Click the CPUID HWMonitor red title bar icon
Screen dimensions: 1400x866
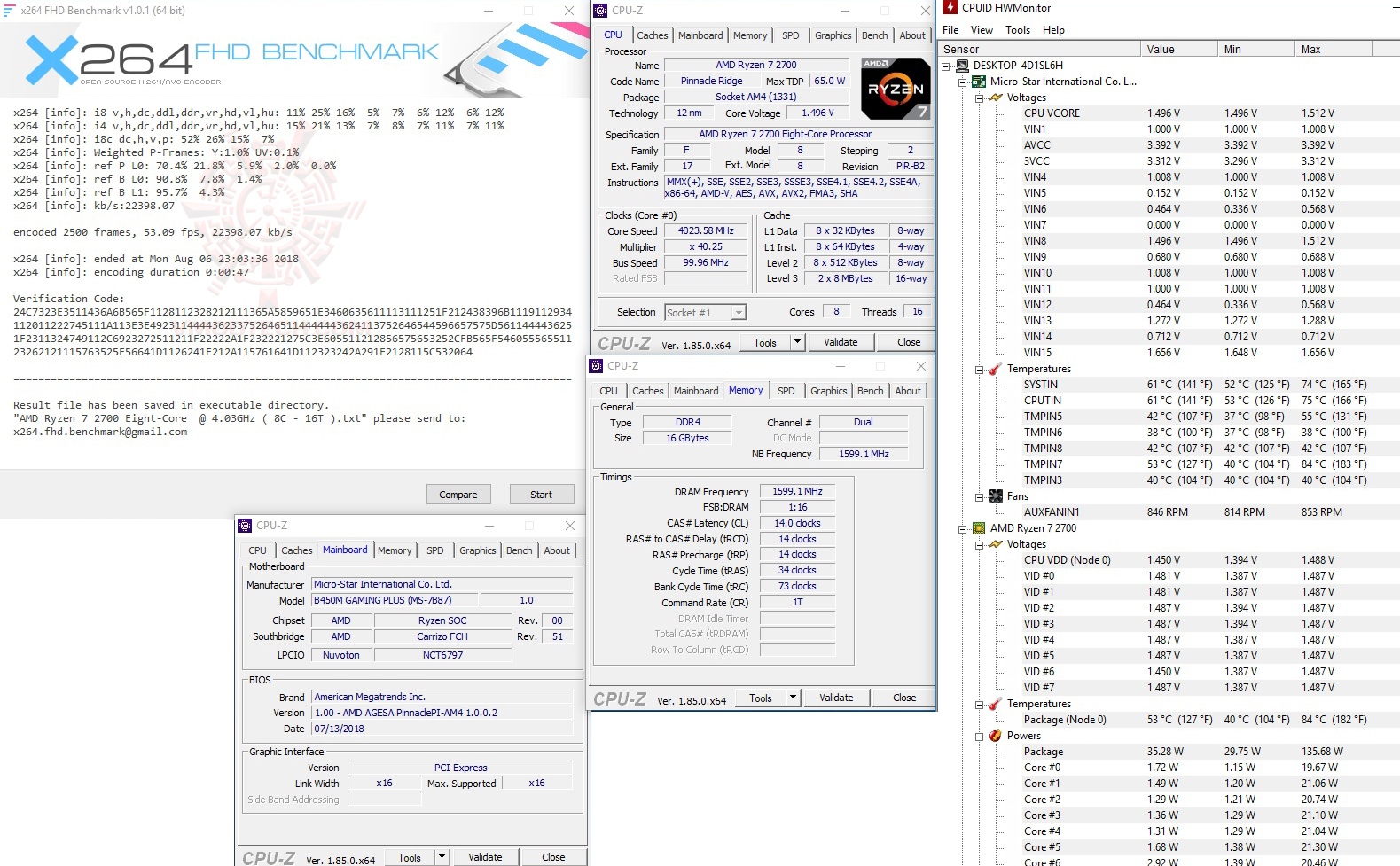coord(950,8)
